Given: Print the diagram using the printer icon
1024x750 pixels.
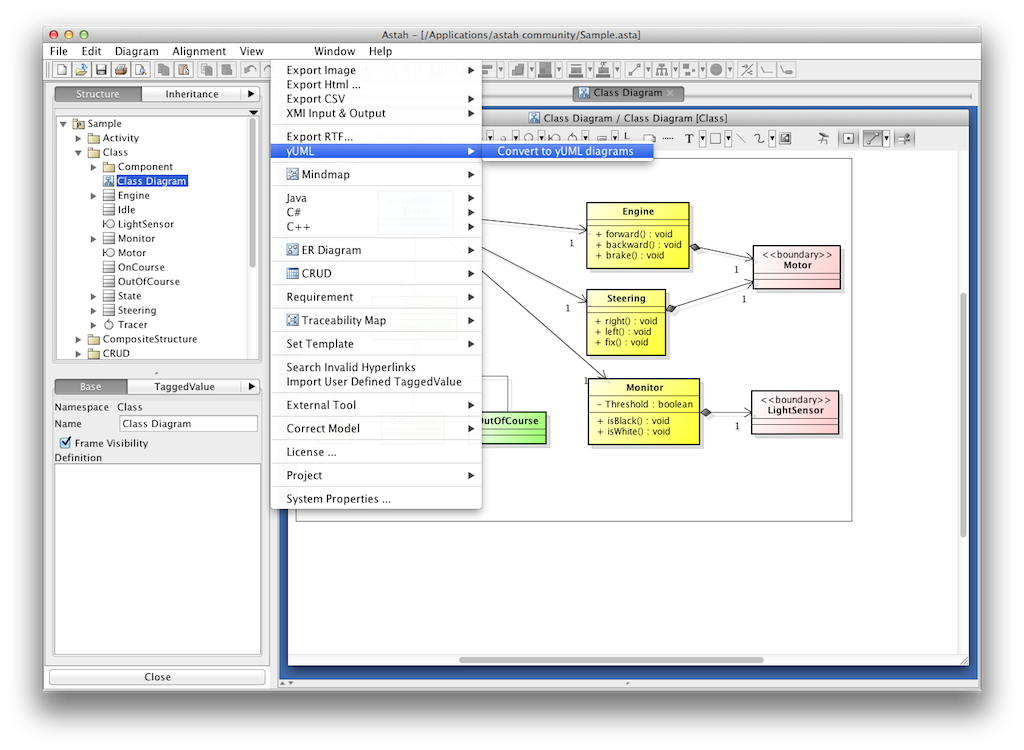Looking at the screenshot, I should pos(121,69).
